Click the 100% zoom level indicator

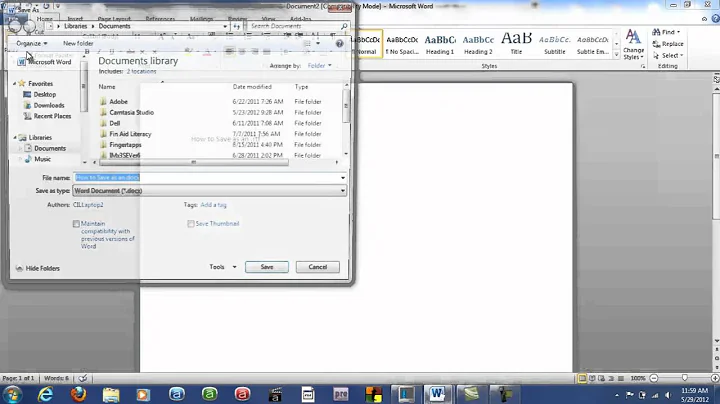[638, 378]
